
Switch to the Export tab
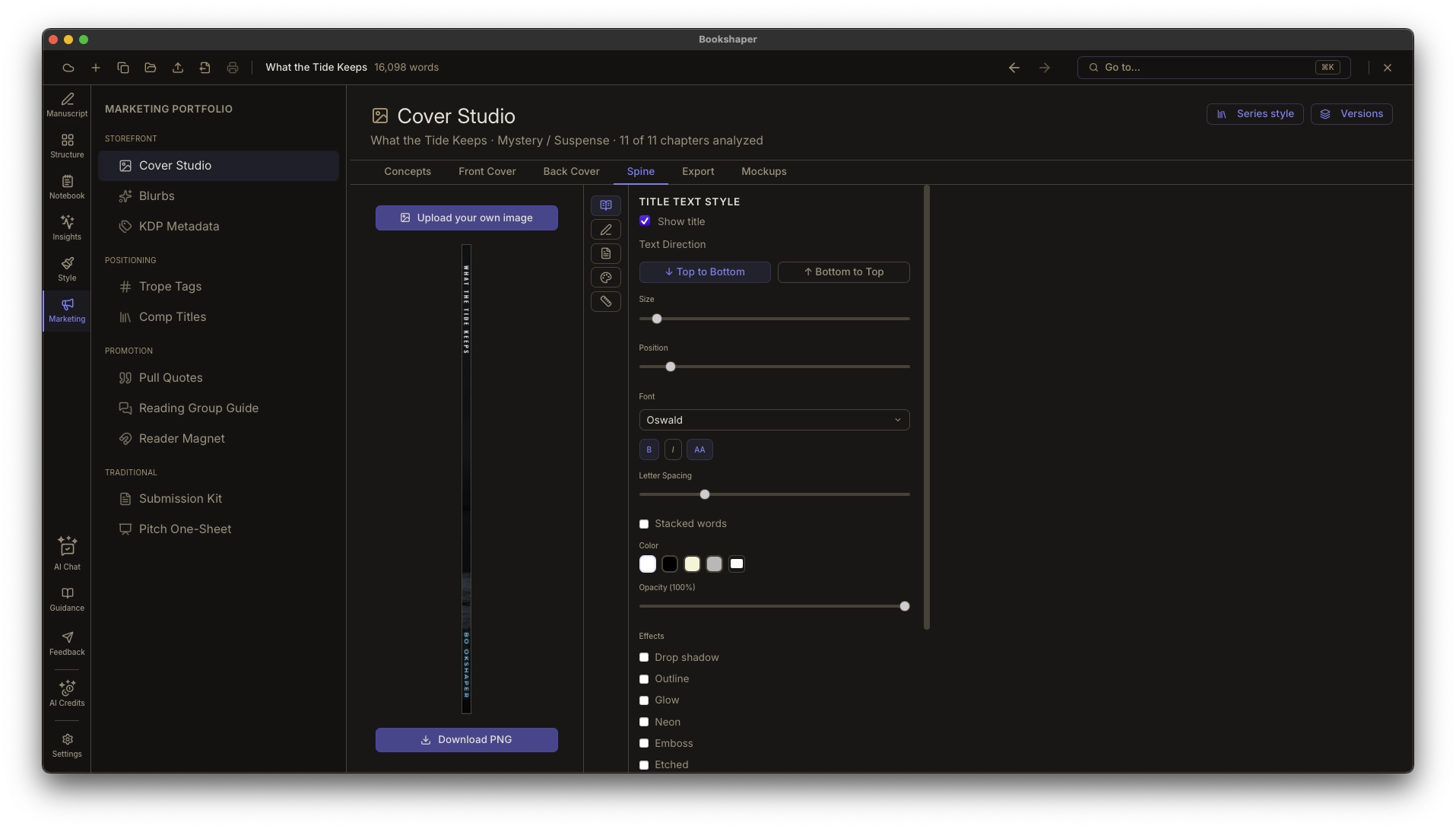[698, 172]
